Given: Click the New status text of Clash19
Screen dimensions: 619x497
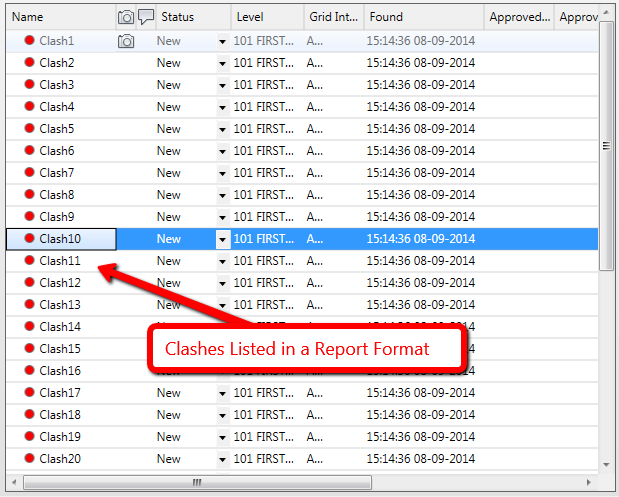Looking at the screenshot, I should [x=169, y=437].
